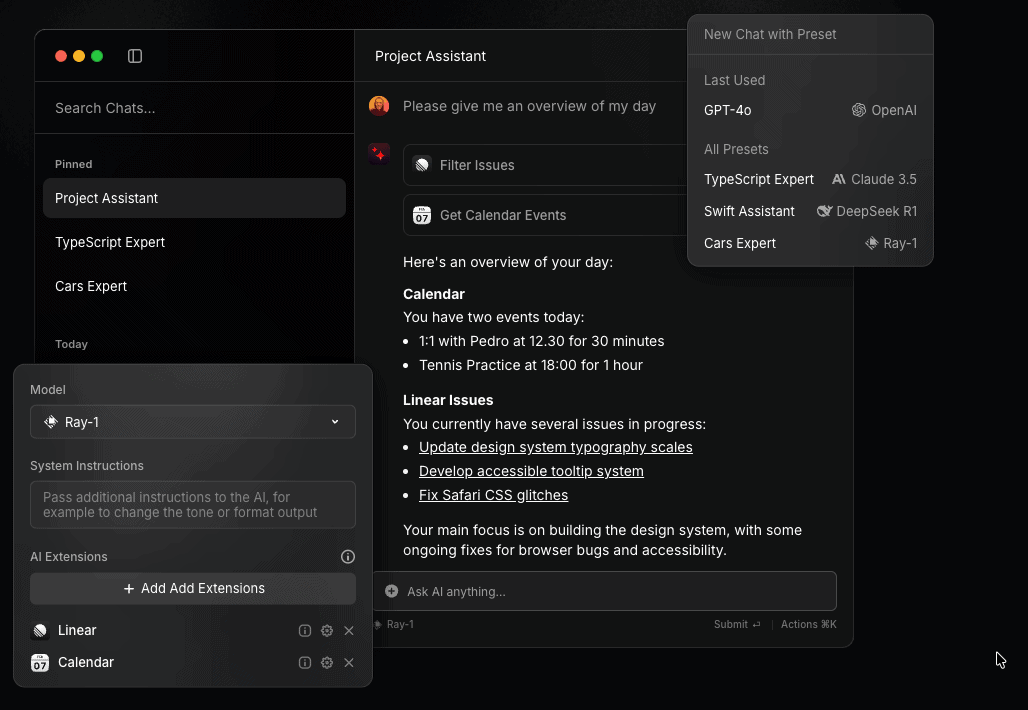Viewport: 1028px width, 710px height.
Task: Click the Calendar icon on Get Calendar Events card
Action: point(423,214)
